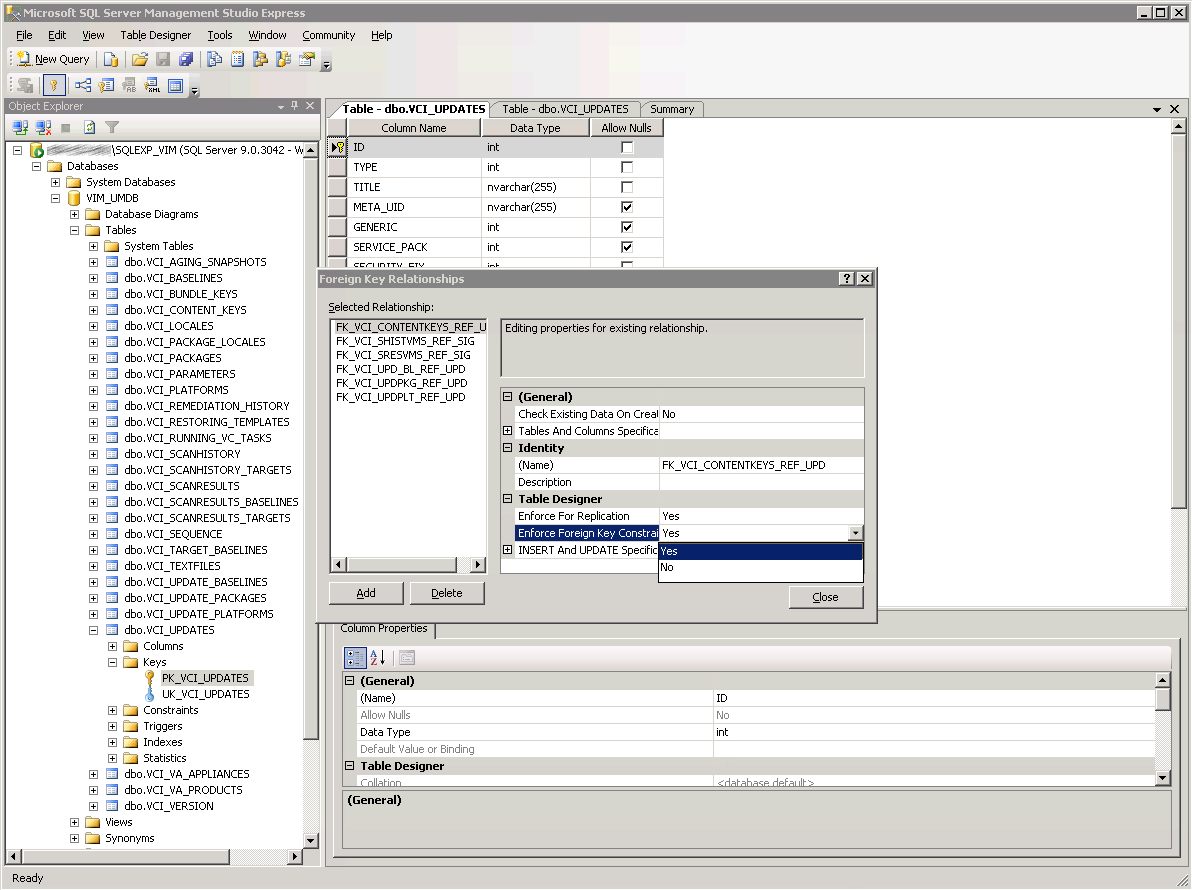Select the TITLE column name cell
The width and height of the screenshot is (1192, 890).
pos(414,187)
